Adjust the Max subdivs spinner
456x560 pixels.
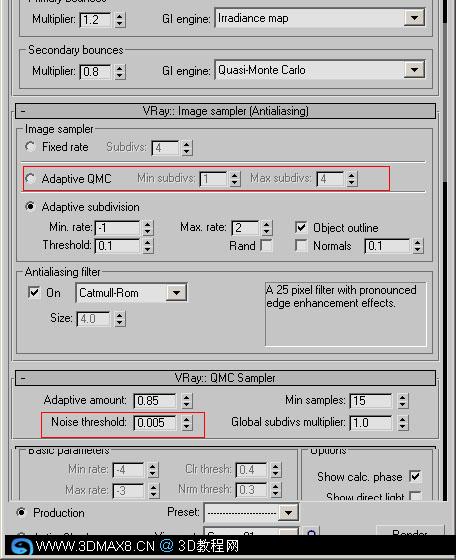pos(352,179)
